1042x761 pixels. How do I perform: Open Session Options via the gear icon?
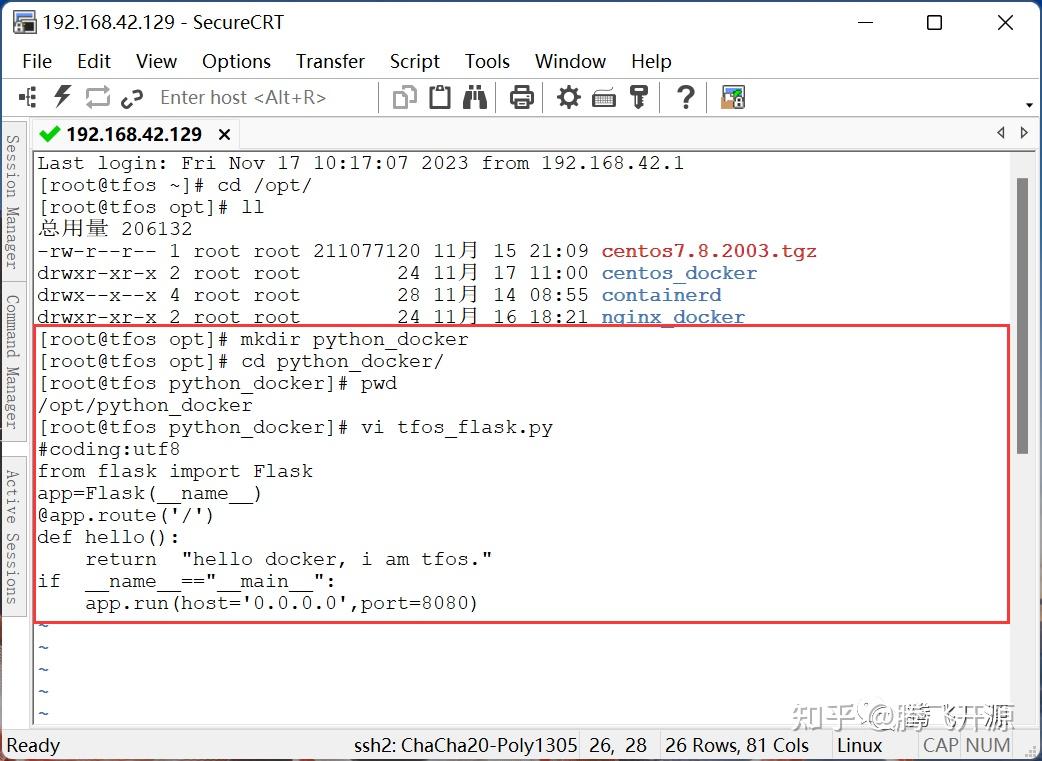(567, 97)
